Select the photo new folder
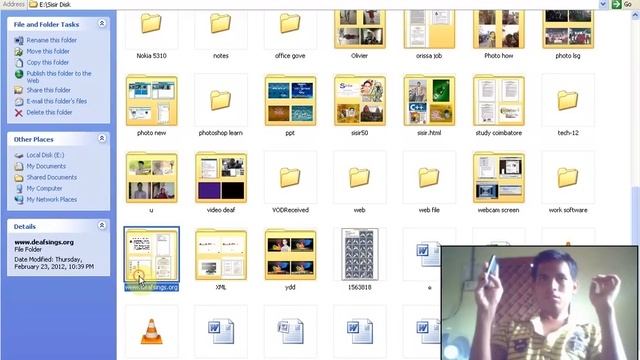This screenshot has width=640, height=360. [151, 100]
